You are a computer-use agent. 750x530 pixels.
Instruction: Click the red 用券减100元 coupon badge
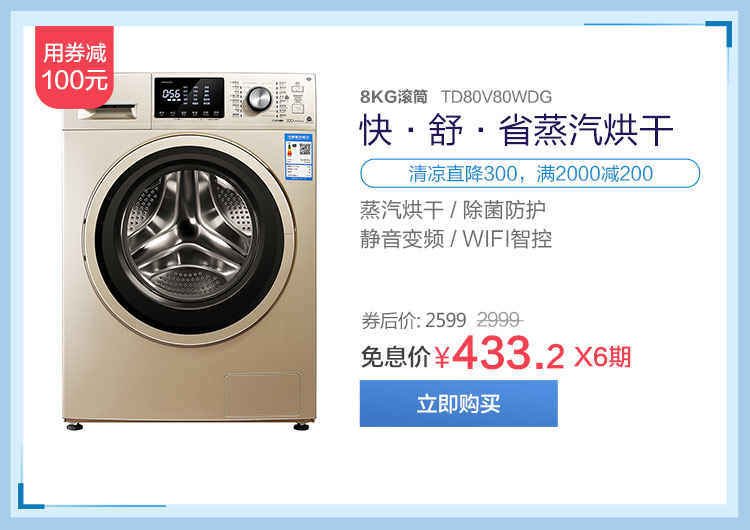coord(74,67)
